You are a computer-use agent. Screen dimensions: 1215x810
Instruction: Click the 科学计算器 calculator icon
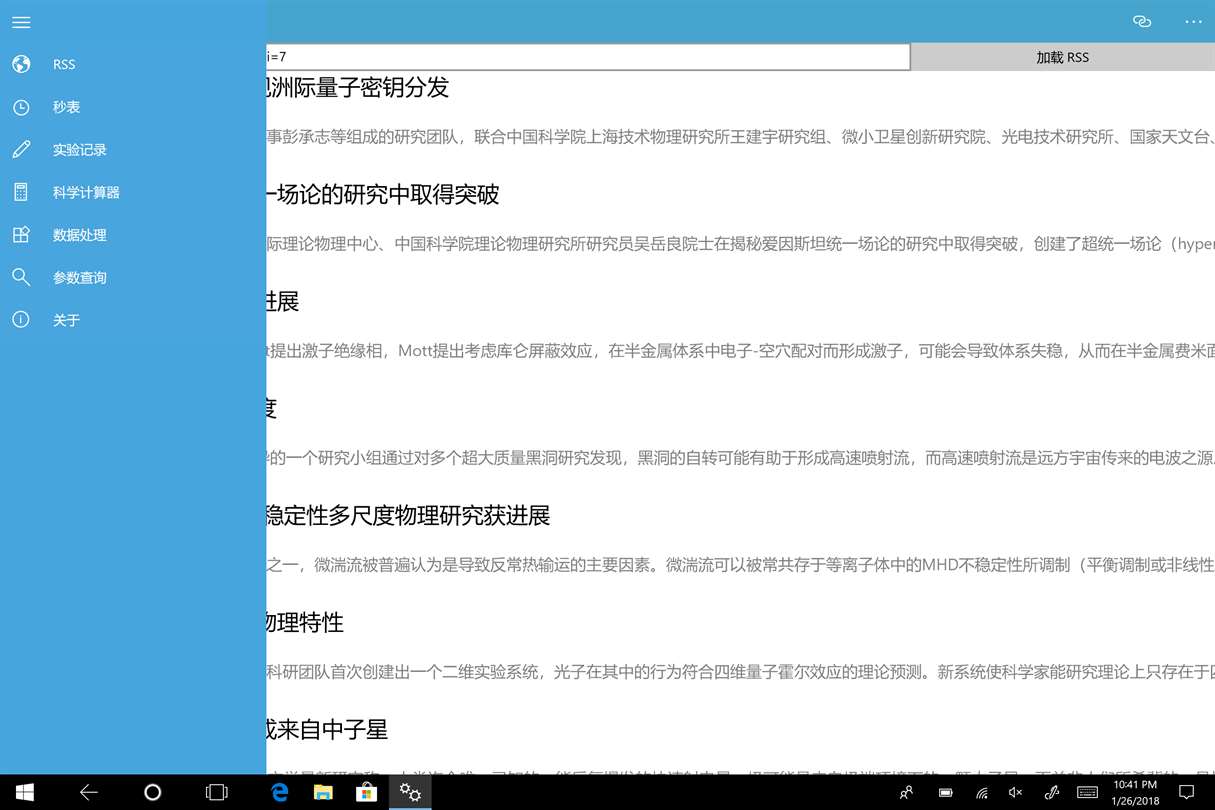pyautogui.click(x=21, y=192)
